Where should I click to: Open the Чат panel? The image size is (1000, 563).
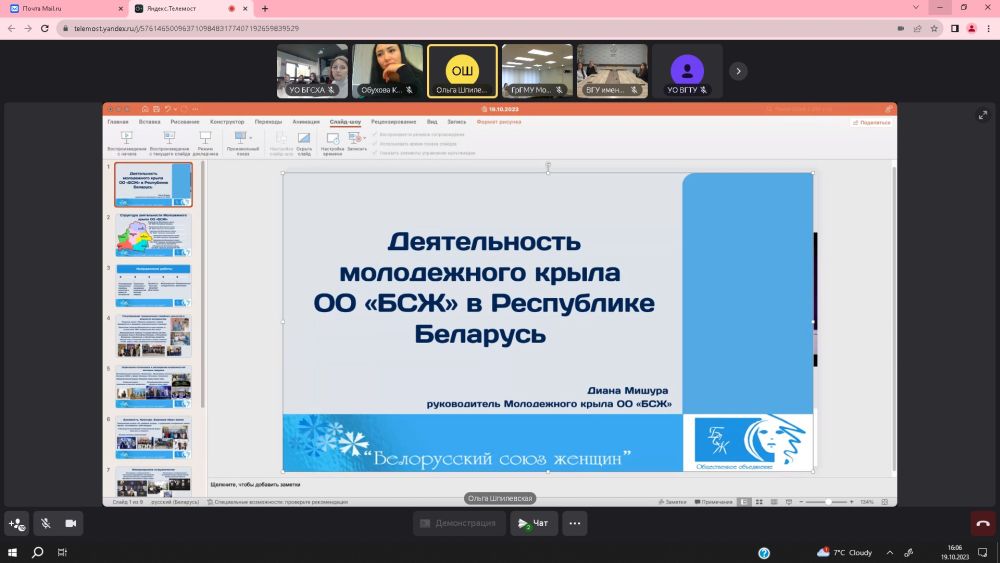[x=534, y=523]
